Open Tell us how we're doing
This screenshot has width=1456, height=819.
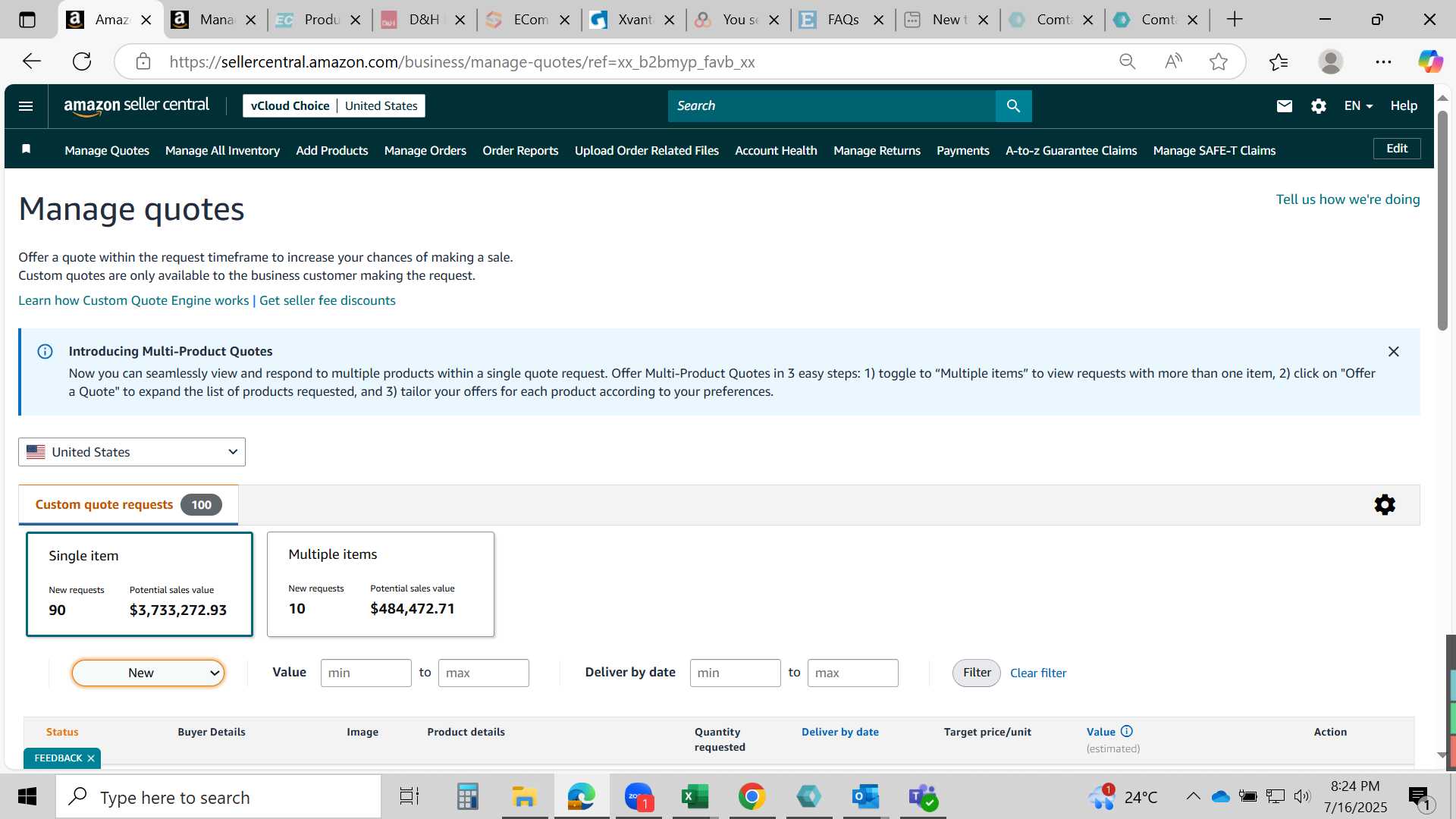(x=1348, y=199)
